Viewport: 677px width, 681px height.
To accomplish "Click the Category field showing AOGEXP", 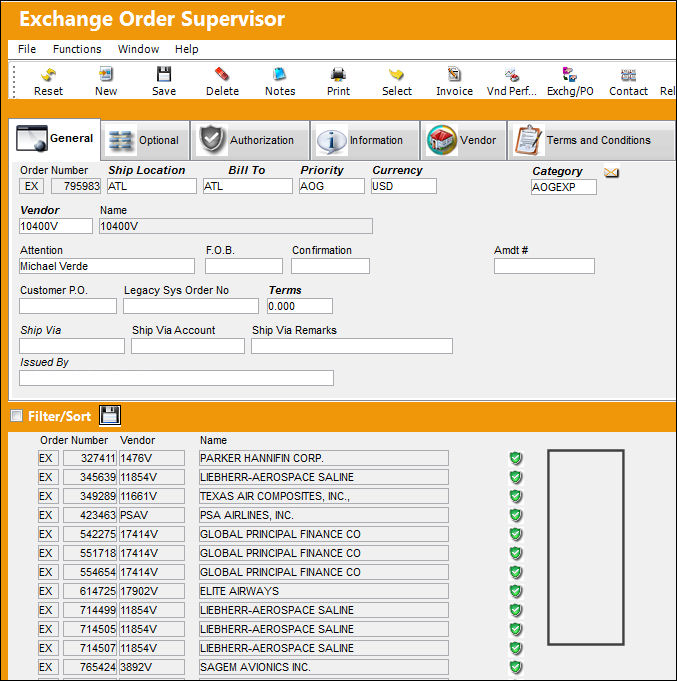I will pyautogui.click(x=563, y=187).
